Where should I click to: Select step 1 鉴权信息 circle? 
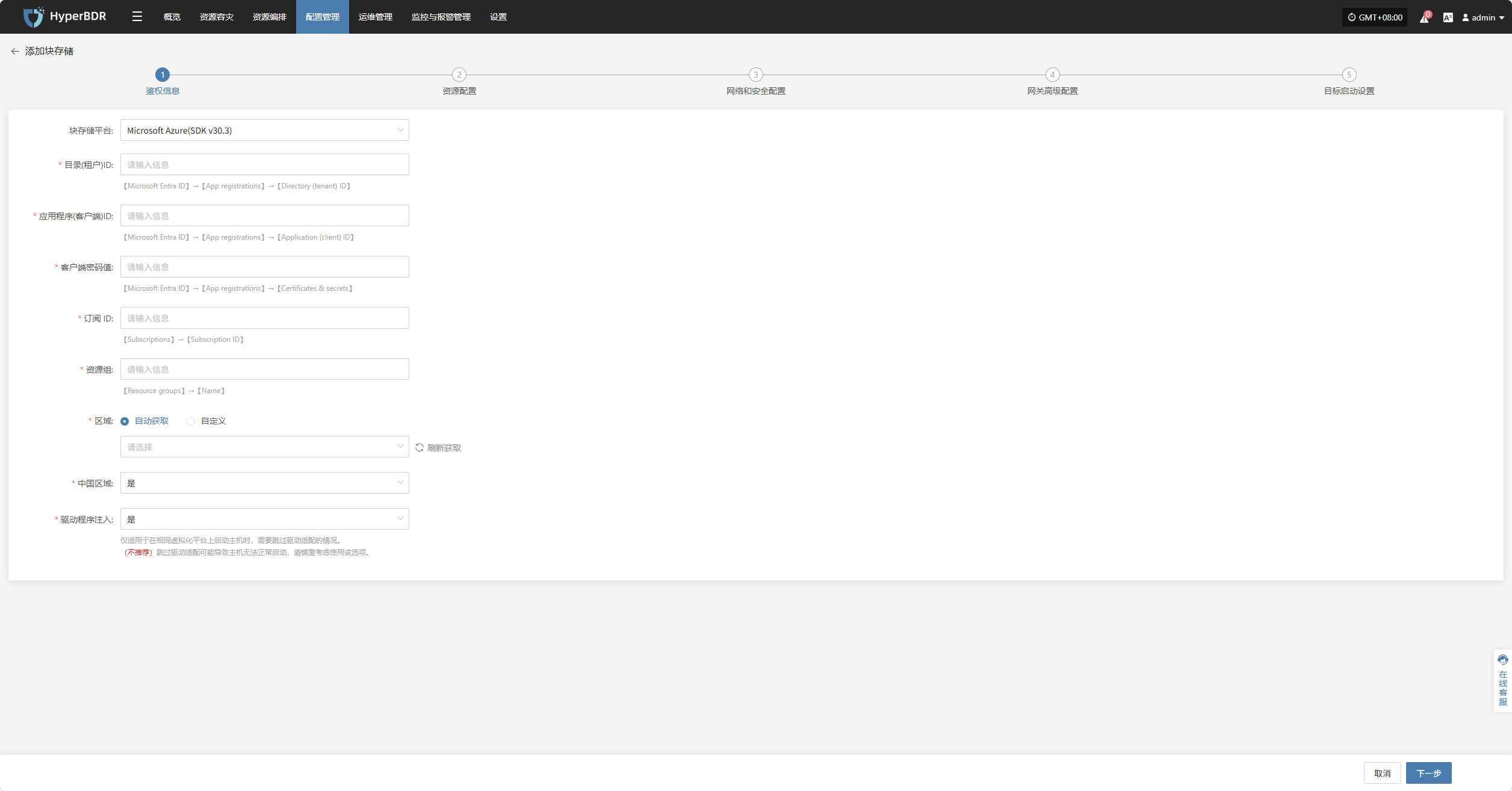[x=163, y=75]
